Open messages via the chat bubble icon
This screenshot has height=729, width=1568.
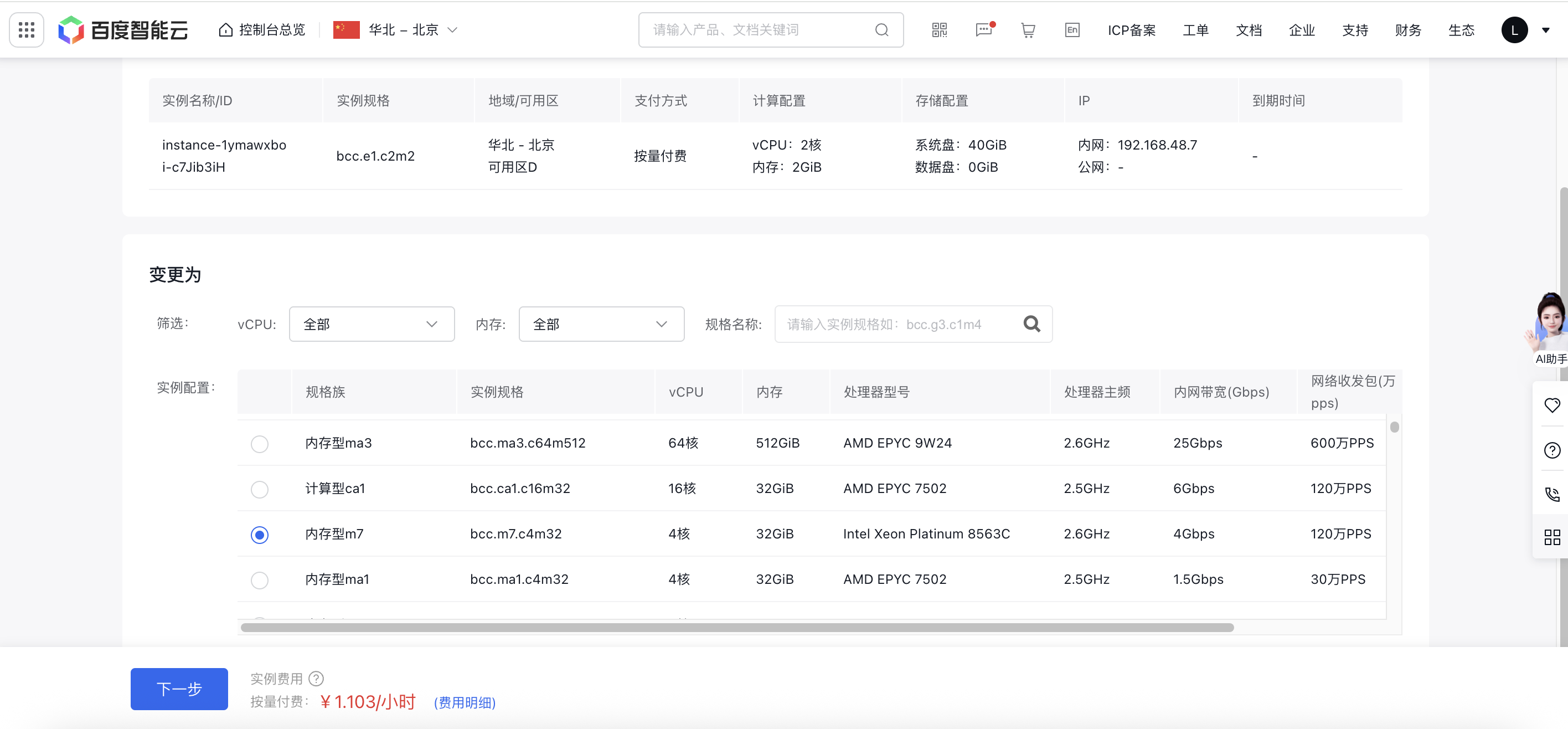point(984,29)
